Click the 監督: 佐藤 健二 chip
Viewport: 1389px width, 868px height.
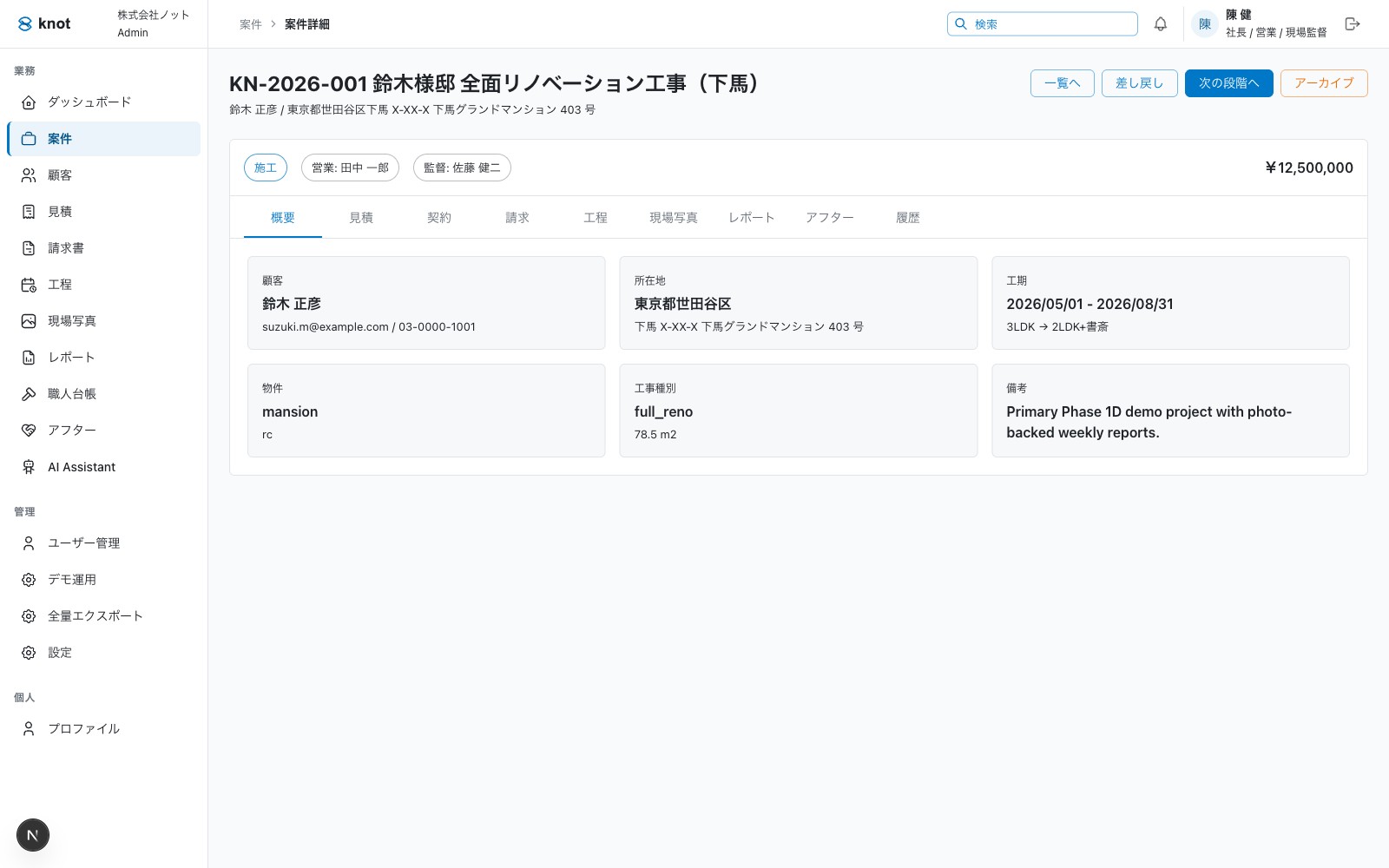(x=462, y=168)
